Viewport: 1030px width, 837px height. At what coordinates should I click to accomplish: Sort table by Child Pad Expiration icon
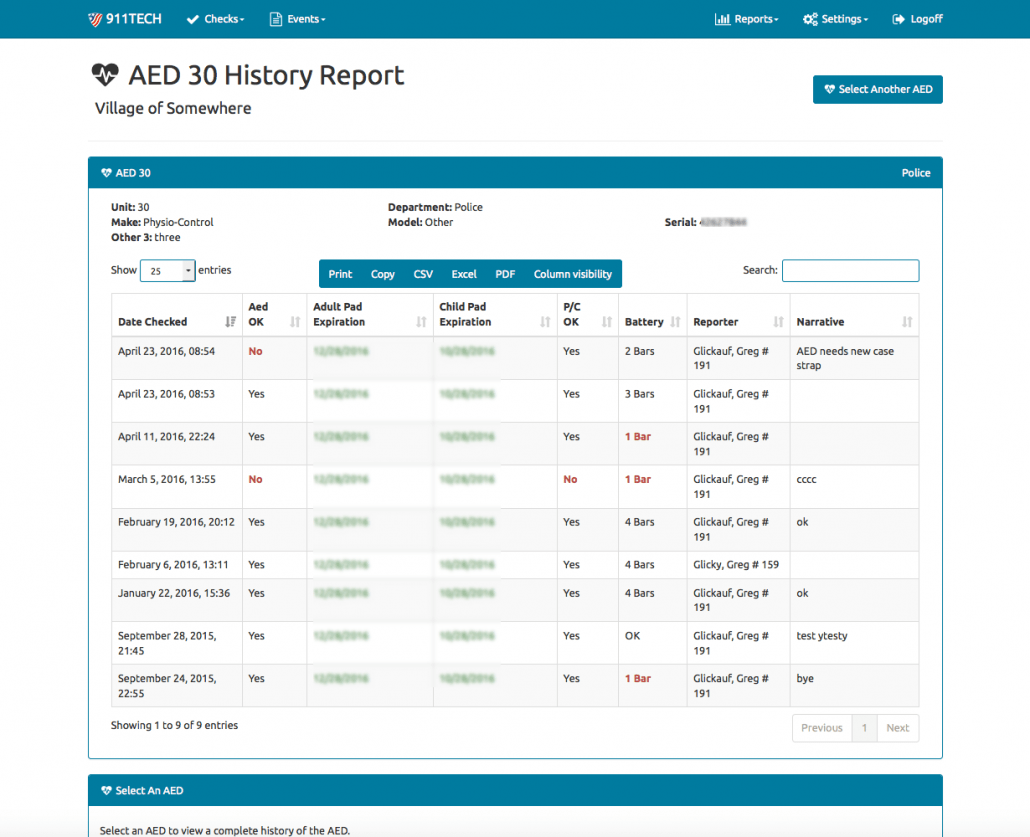tap(545, 322)
